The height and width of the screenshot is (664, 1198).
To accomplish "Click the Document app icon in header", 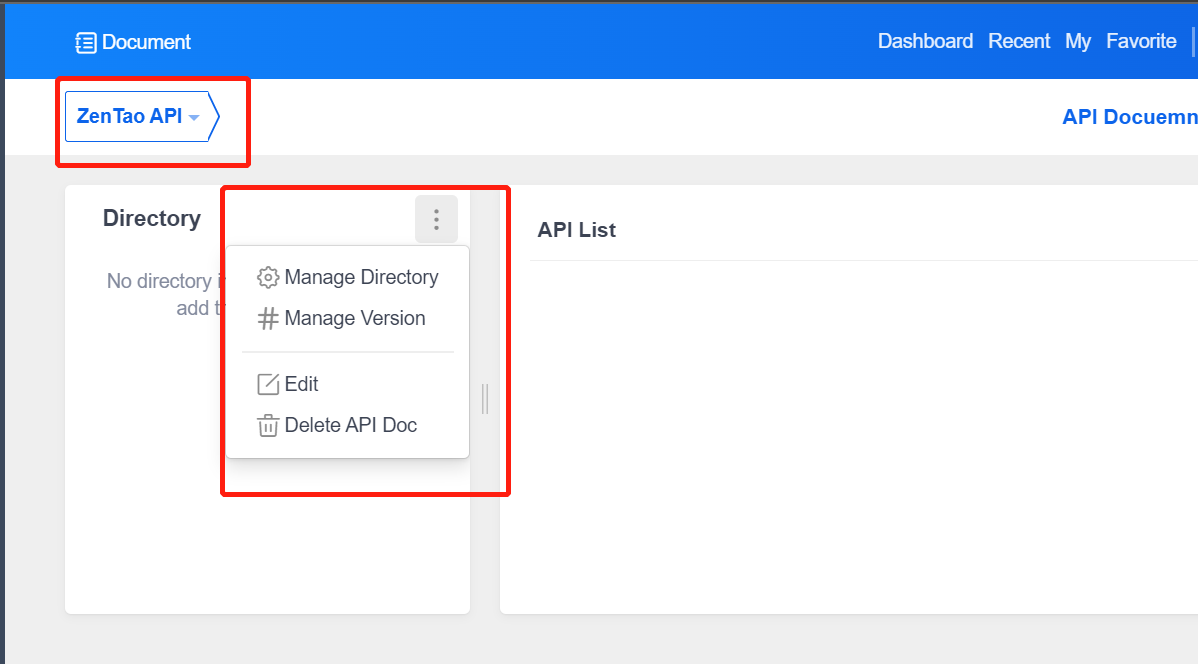I will (86, 43).
